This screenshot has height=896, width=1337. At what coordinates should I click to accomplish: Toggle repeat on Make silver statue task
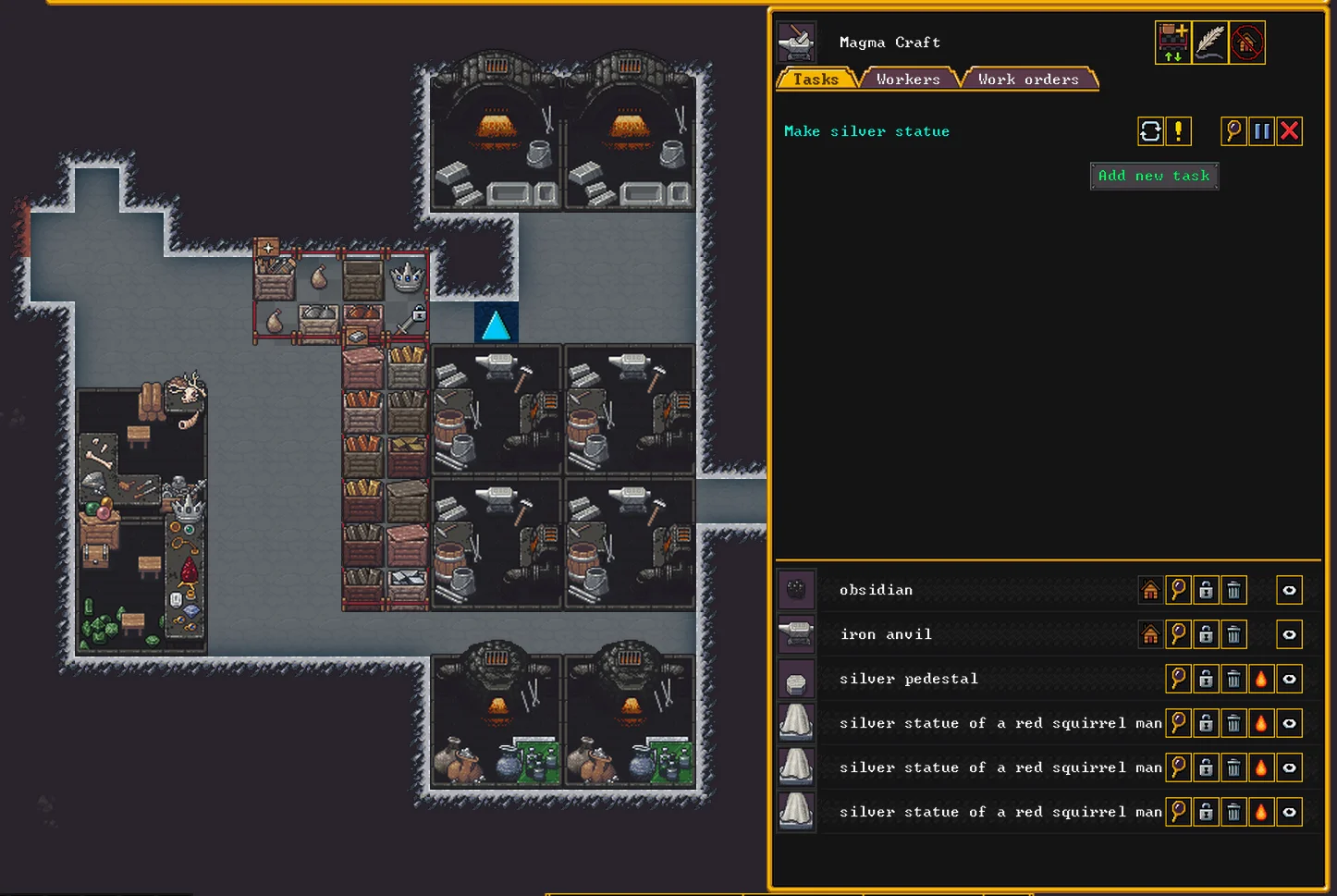click(x=1150, y=131)
